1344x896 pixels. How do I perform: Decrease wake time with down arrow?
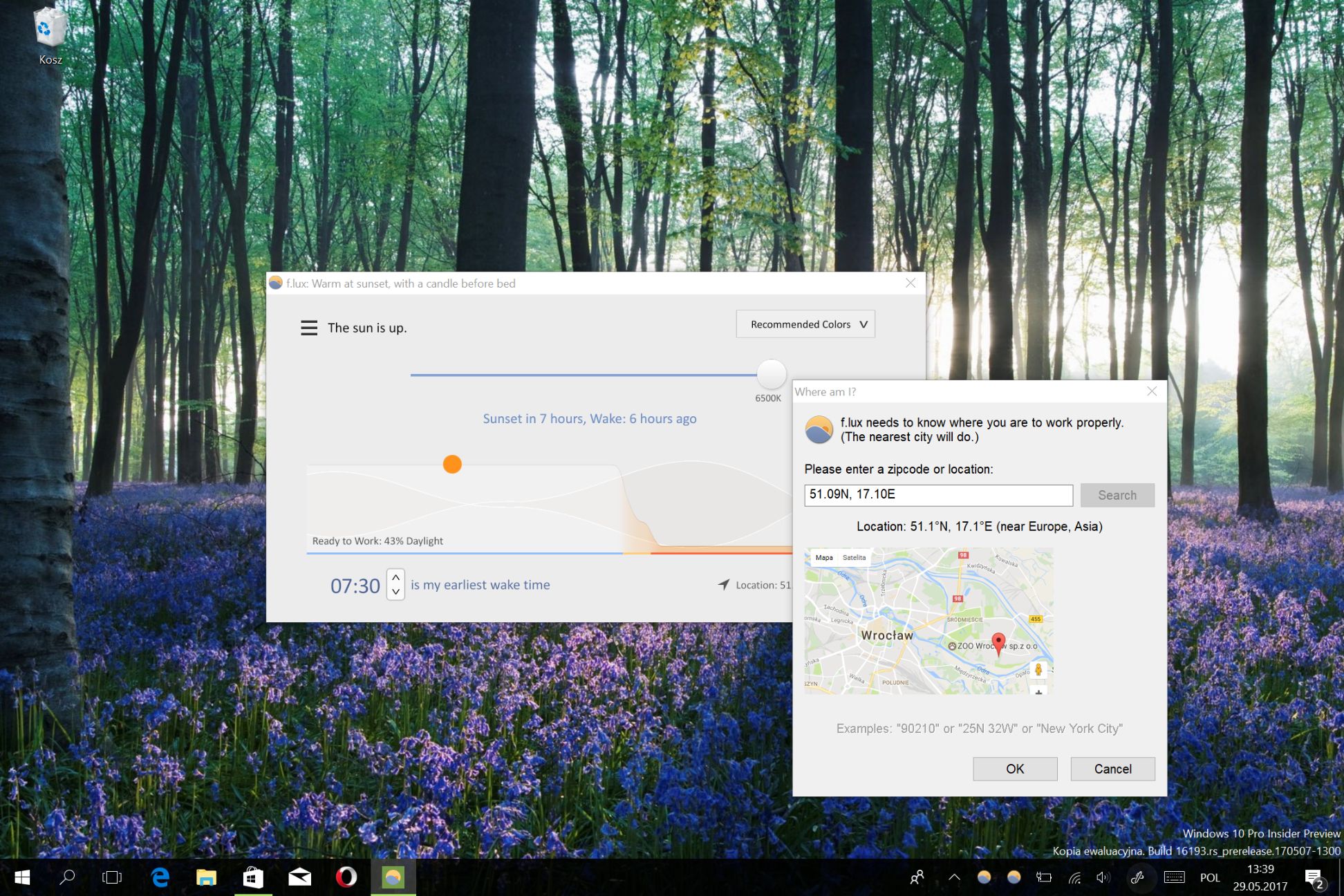(395, 592)
